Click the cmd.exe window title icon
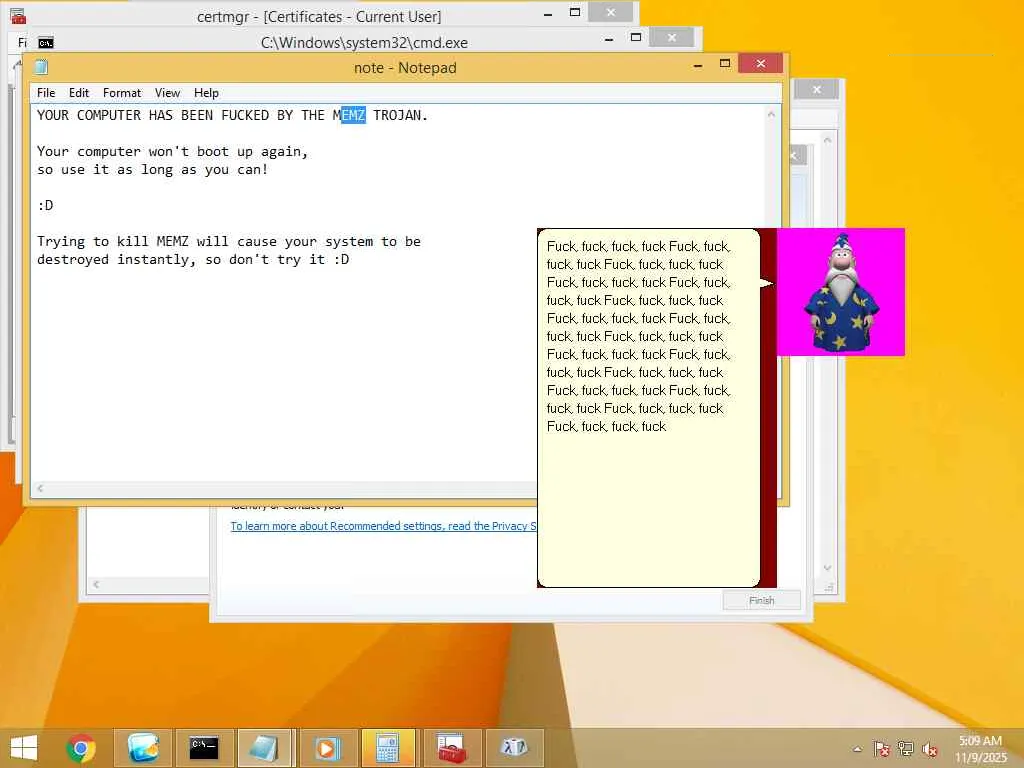Image resolution: width=1024 pixels, height=768 pixels. point(46,43)
